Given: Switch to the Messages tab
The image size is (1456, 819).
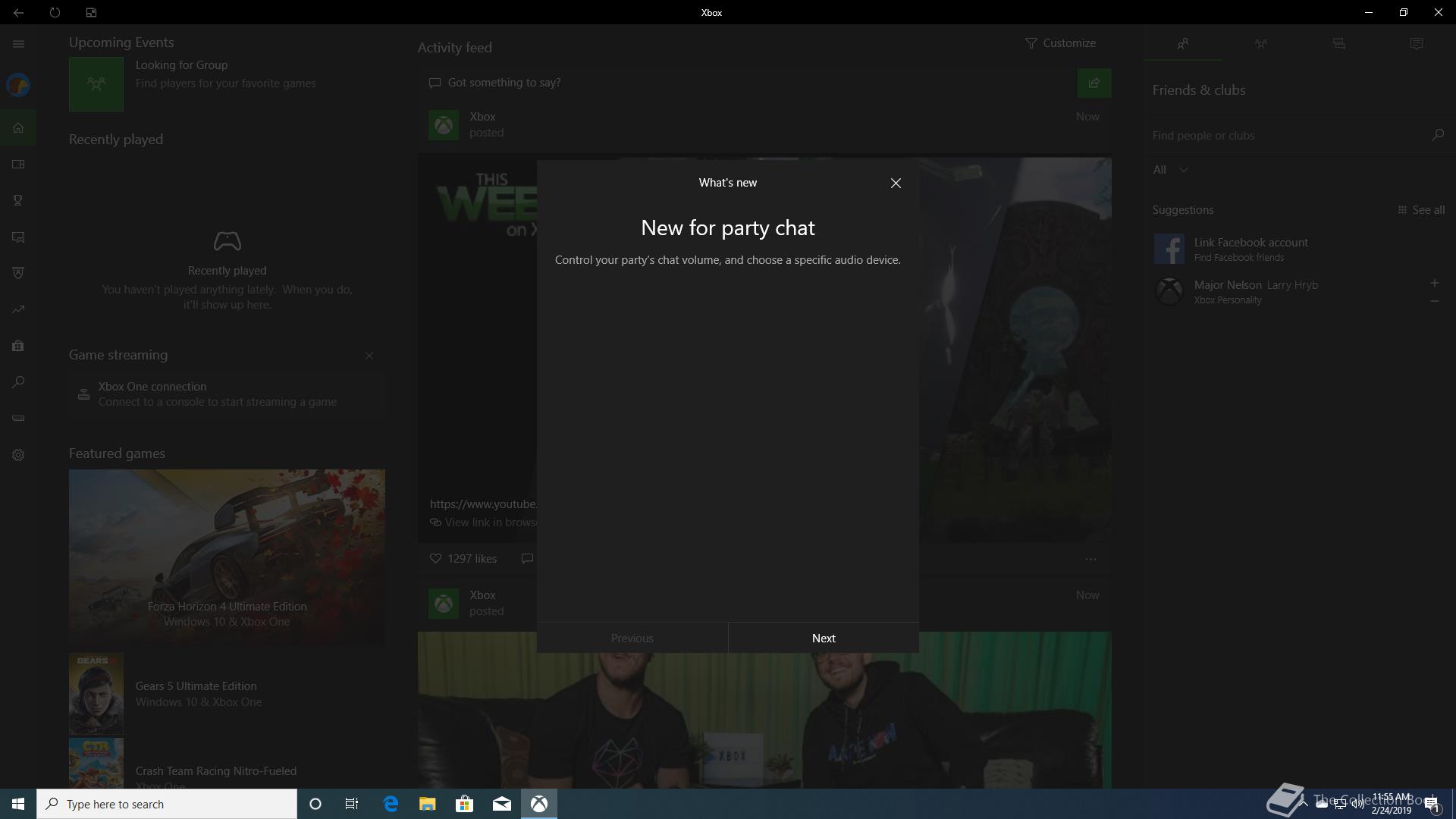Looking at the screenshot, I should (1338, 44).
